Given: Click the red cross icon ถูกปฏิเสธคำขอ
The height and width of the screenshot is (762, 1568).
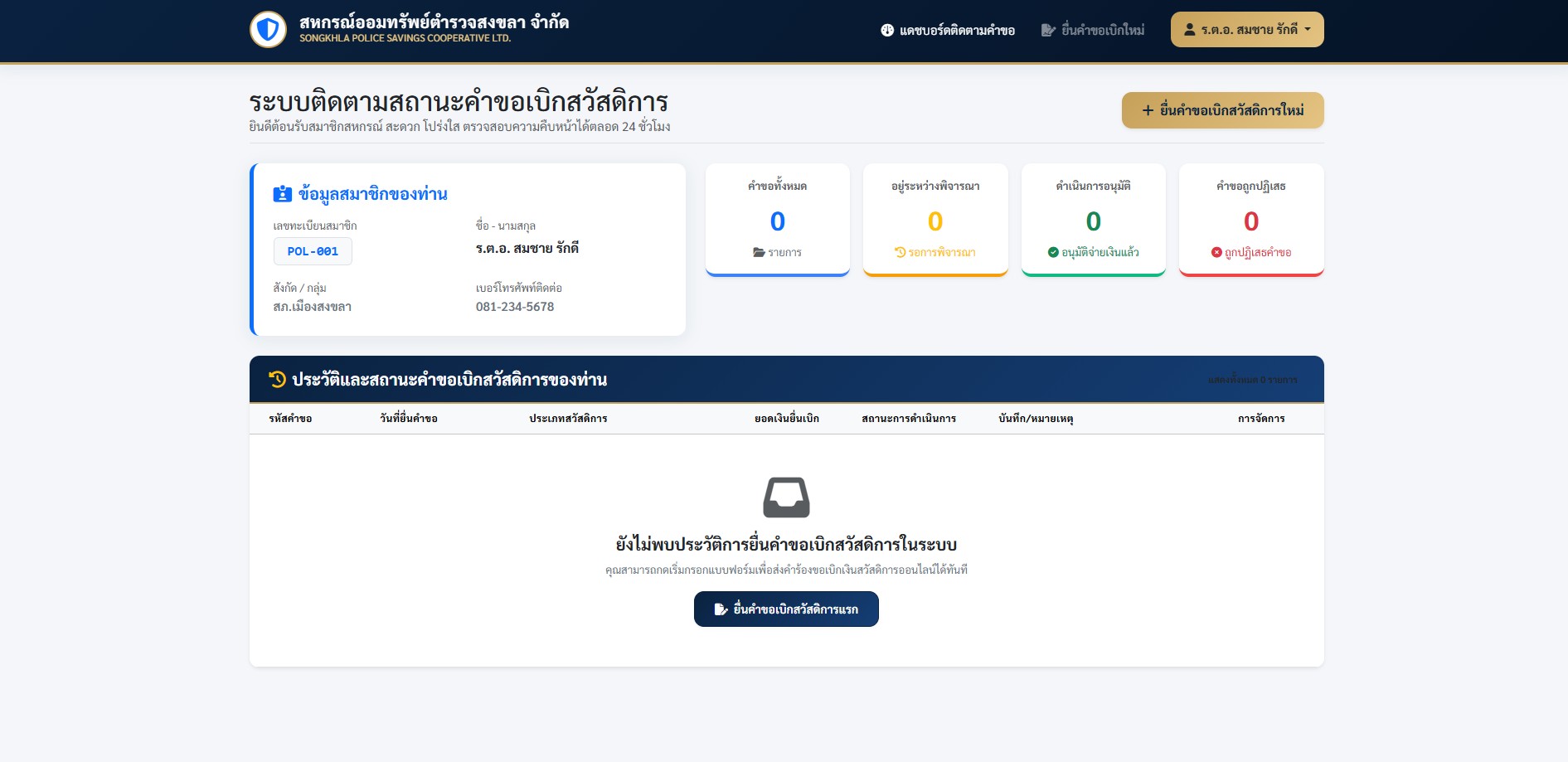Looking at the screenshot, I should point(1216,252).
